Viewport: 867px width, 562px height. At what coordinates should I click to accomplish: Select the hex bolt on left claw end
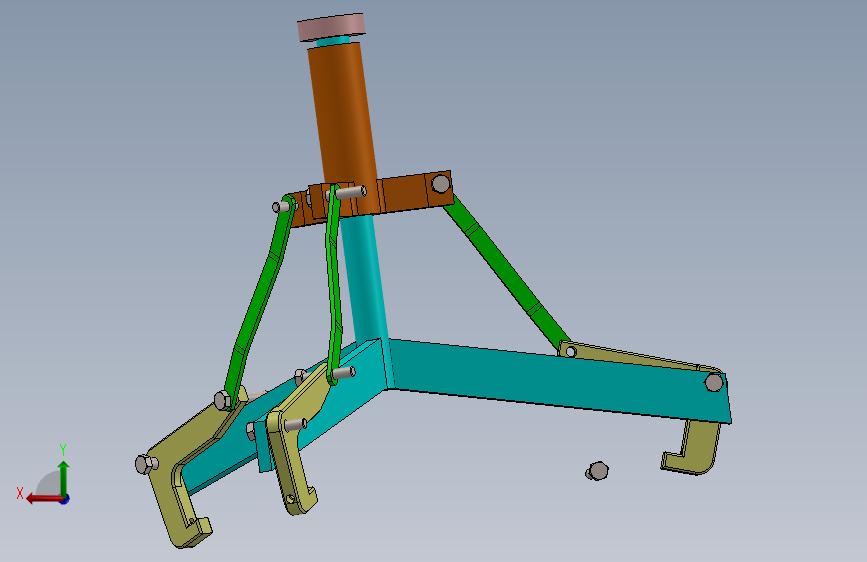coord(146,464)
